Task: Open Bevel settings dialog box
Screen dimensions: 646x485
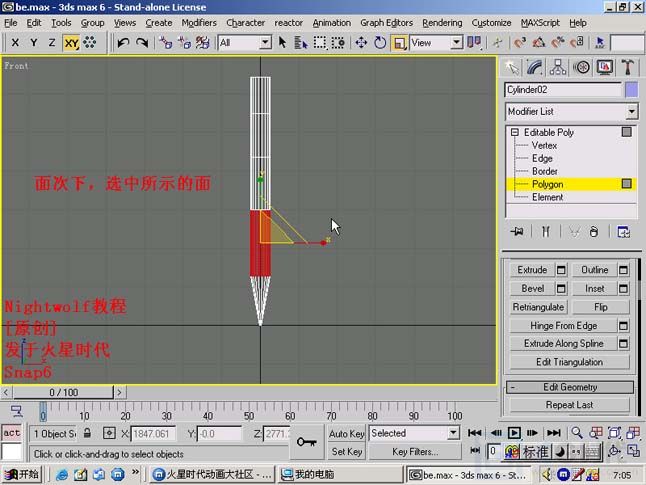Action: pos(561,288)
